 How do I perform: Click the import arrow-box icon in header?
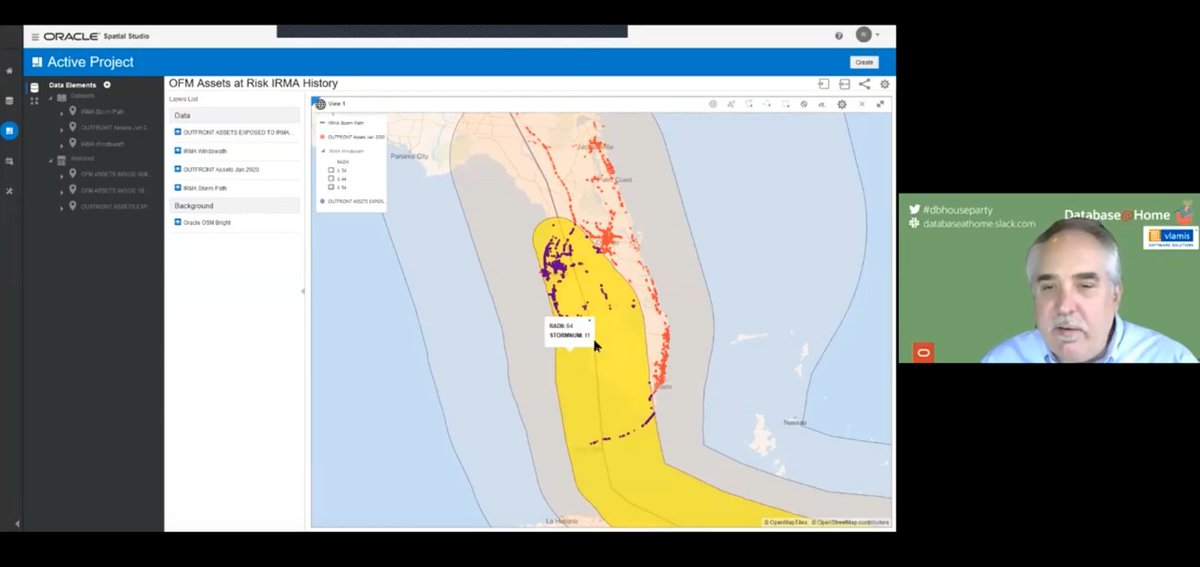(824, 84)
